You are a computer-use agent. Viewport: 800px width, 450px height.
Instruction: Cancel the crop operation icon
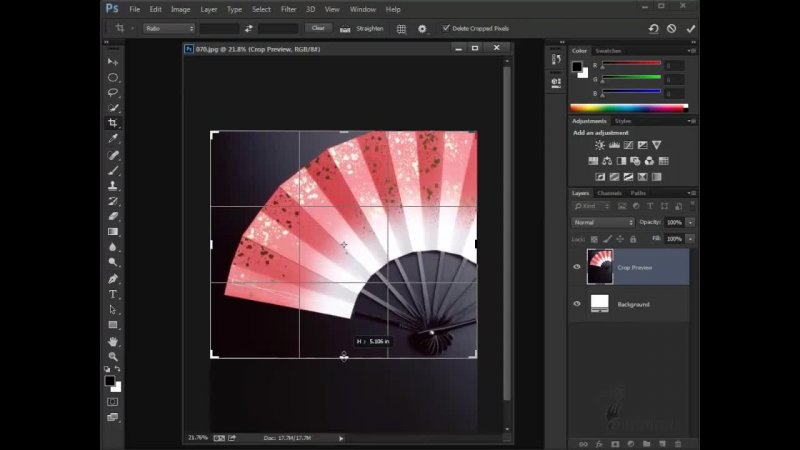tap(671, 29)
